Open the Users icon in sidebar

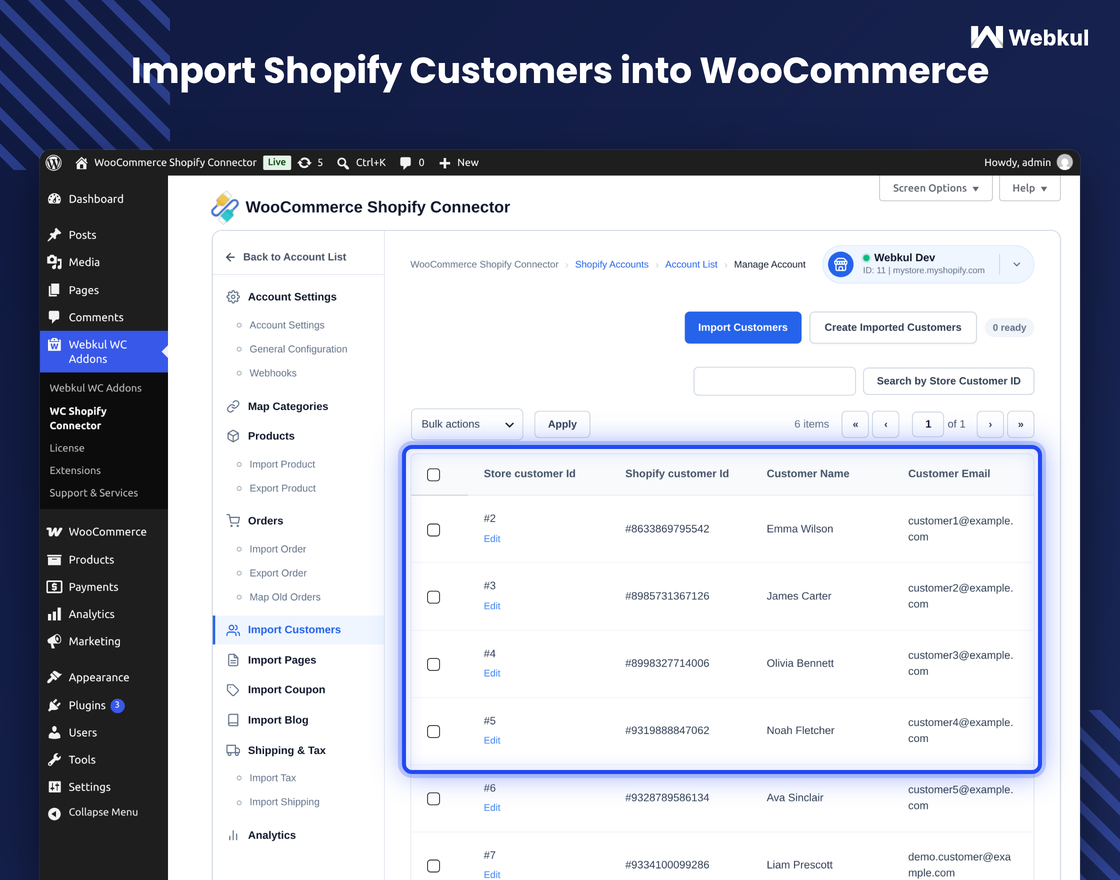[54, 732]
